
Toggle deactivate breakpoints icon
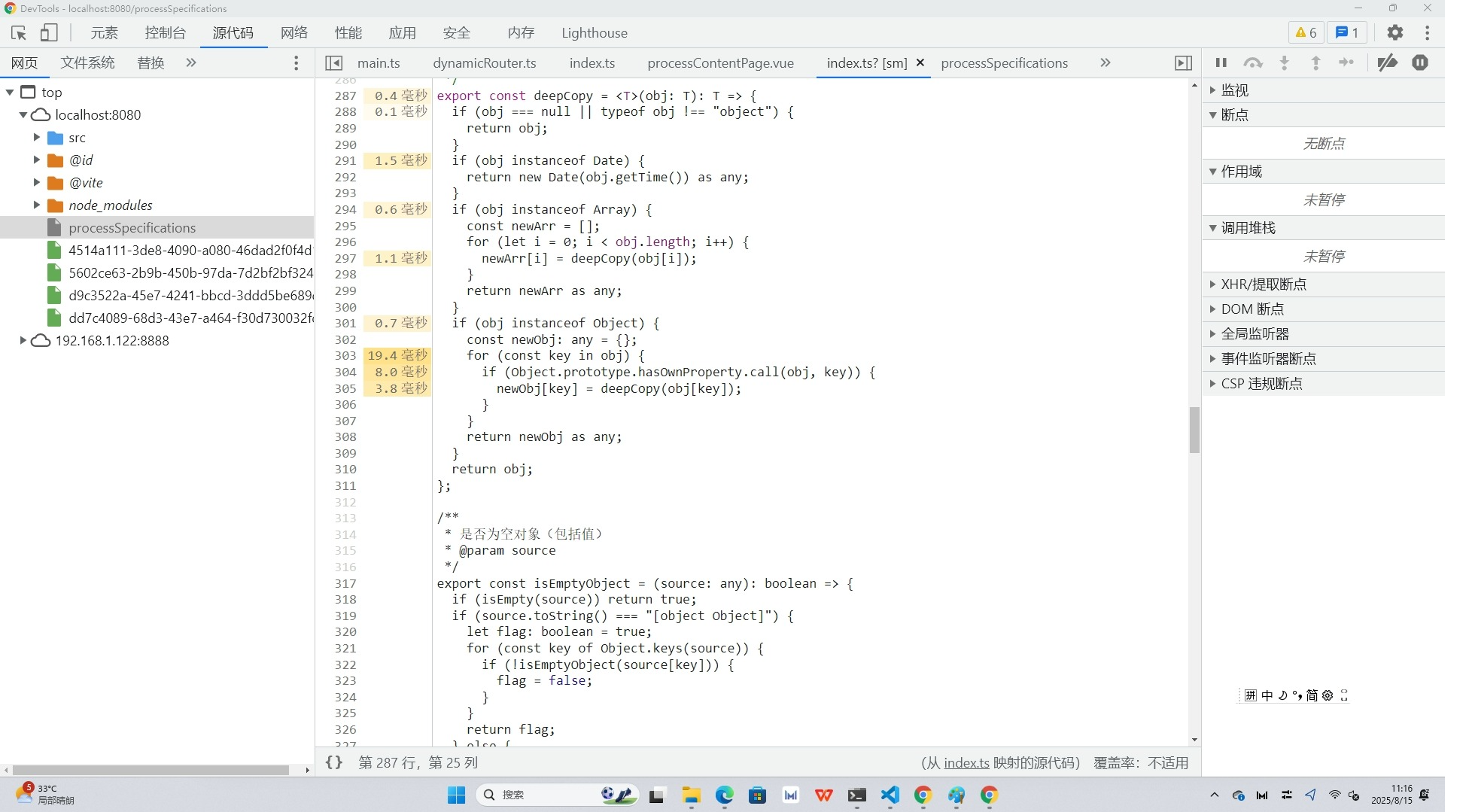pos(1388,63)
